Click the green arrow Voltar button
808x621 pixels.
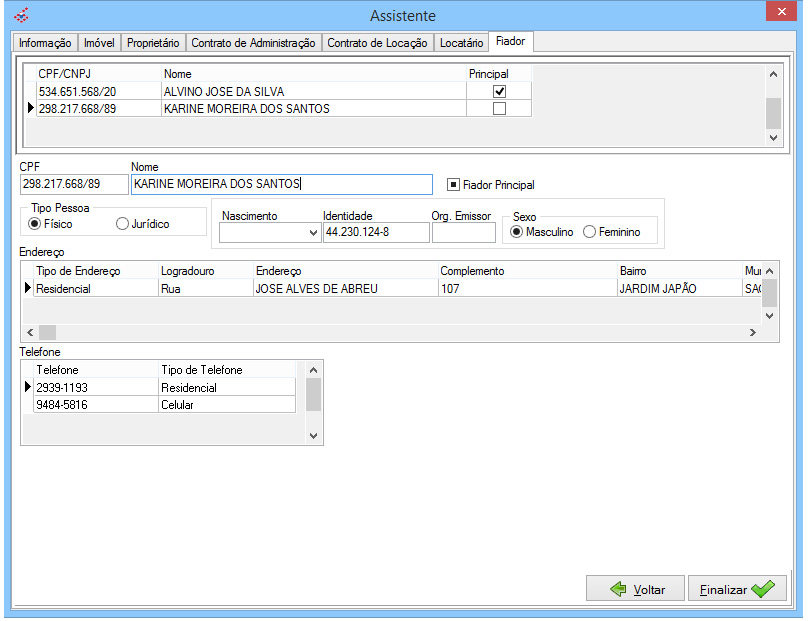[636, 589]
